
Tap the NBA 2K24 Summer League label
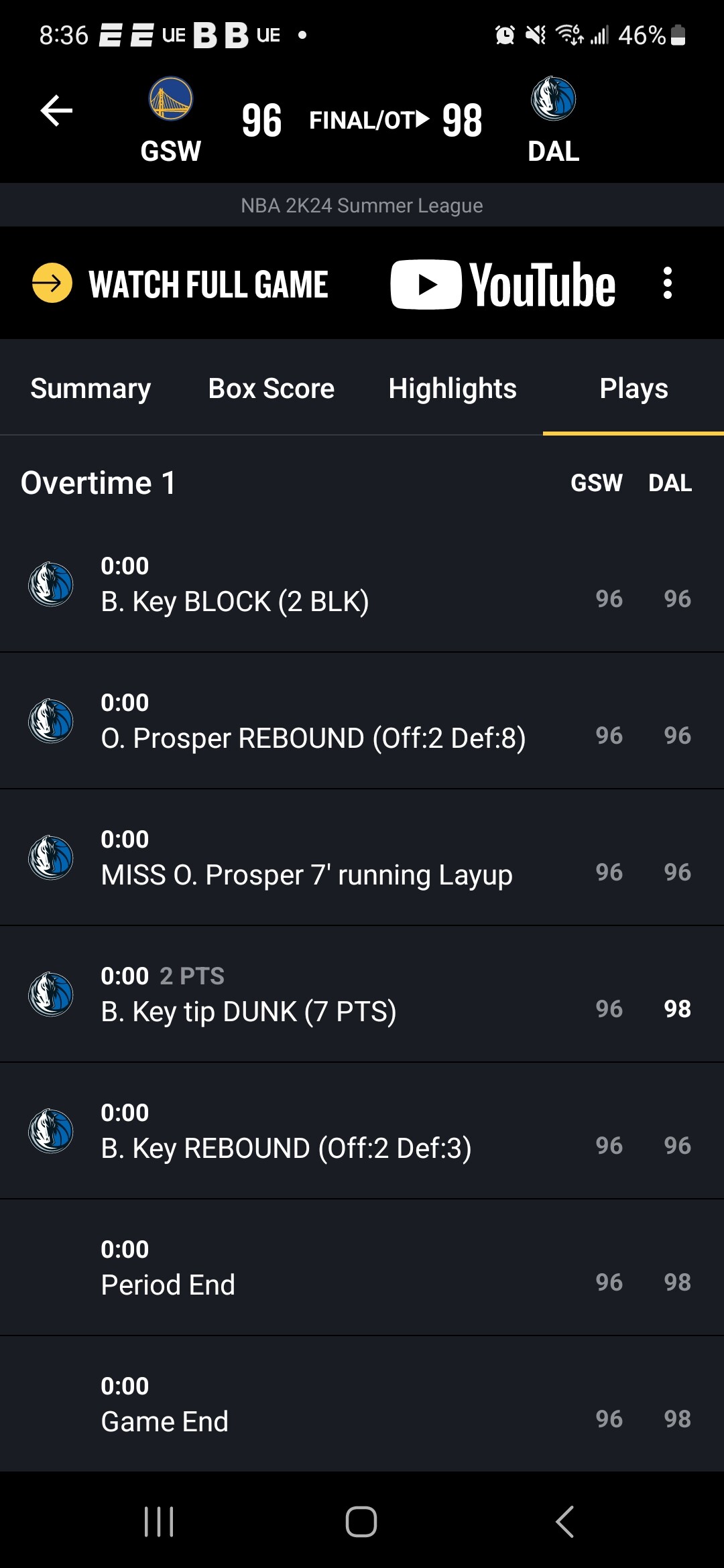(362, 206)
